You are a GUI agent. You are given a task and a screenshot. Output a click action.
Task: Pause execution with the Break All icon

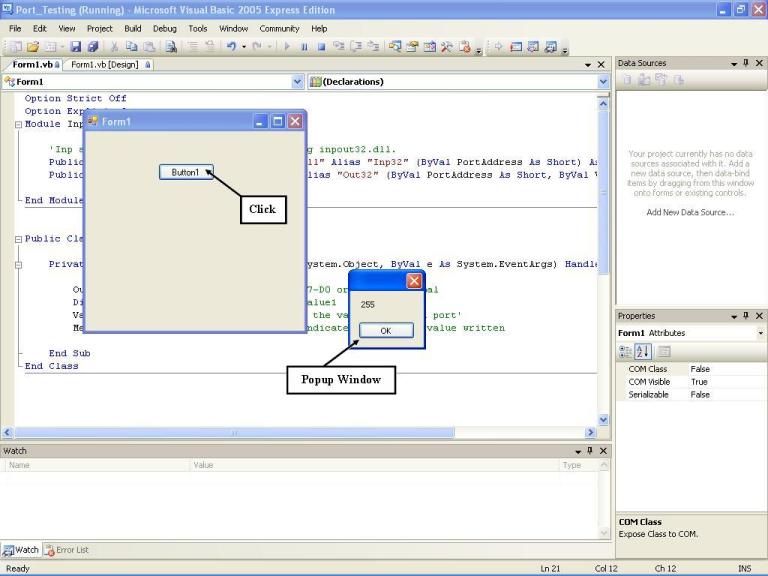[x=304, y=47]
